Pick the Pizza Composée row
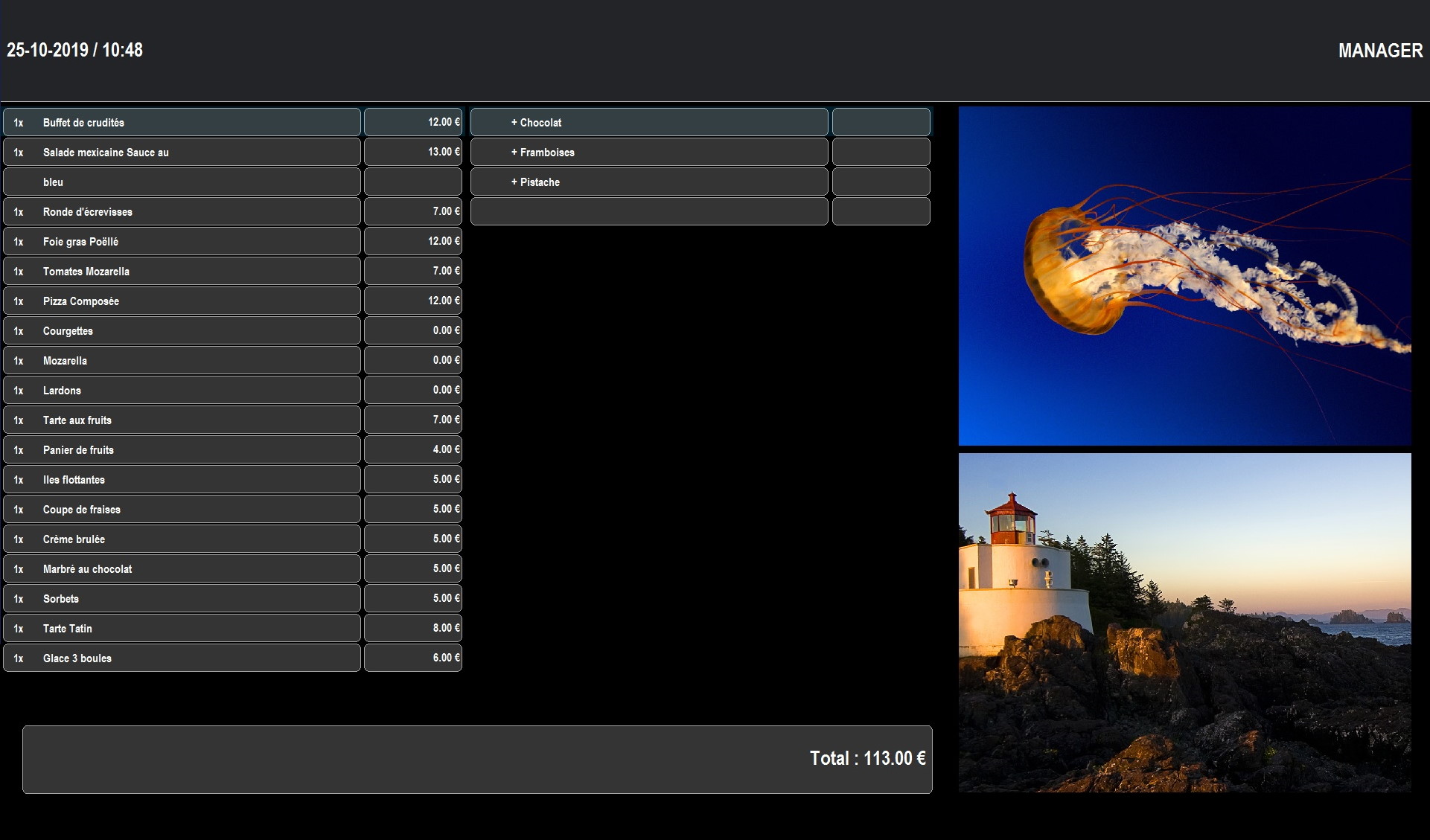The image size is (1430, 840). pos(182,301)
